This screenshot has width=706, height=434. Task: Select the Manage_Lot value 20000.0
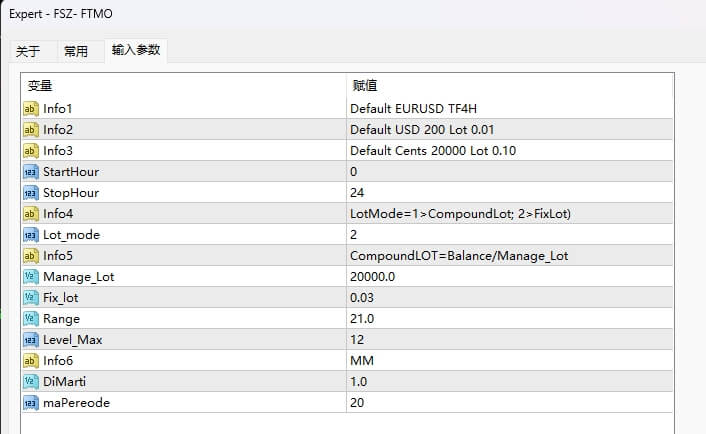pos(372,276)
